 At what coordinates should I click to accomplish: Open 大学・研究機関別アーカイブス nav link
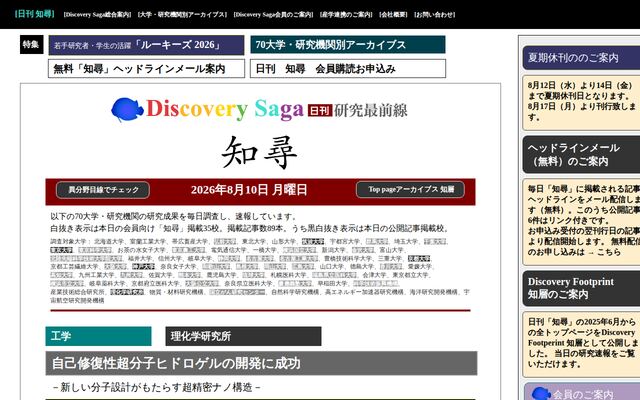tap(182, 15)
